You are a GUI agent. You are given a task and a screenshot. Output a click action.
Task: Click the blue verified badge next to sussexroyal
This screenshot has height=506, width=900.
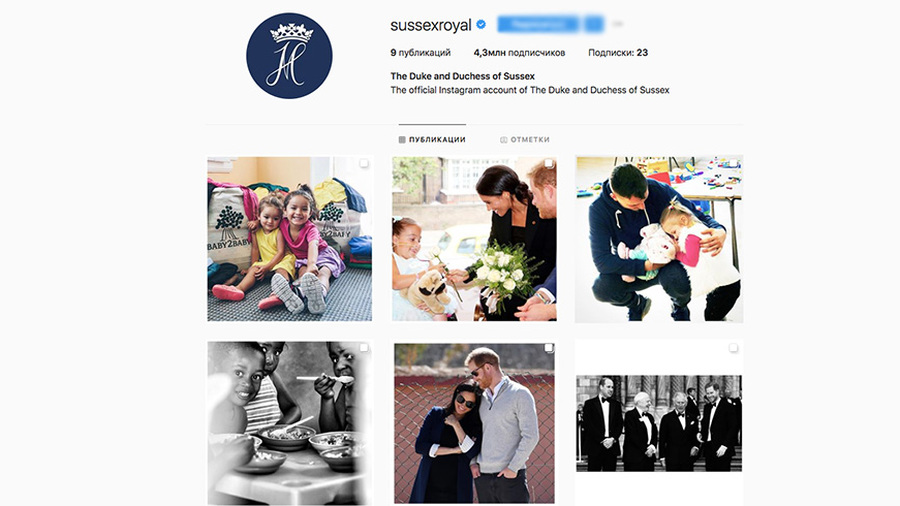coord(481,24)
